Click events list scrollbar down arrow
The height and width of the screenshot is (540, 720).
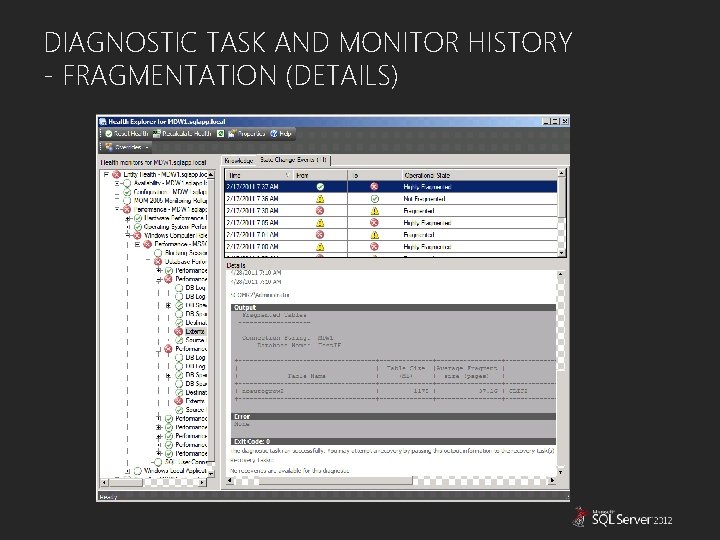point(562,253)
